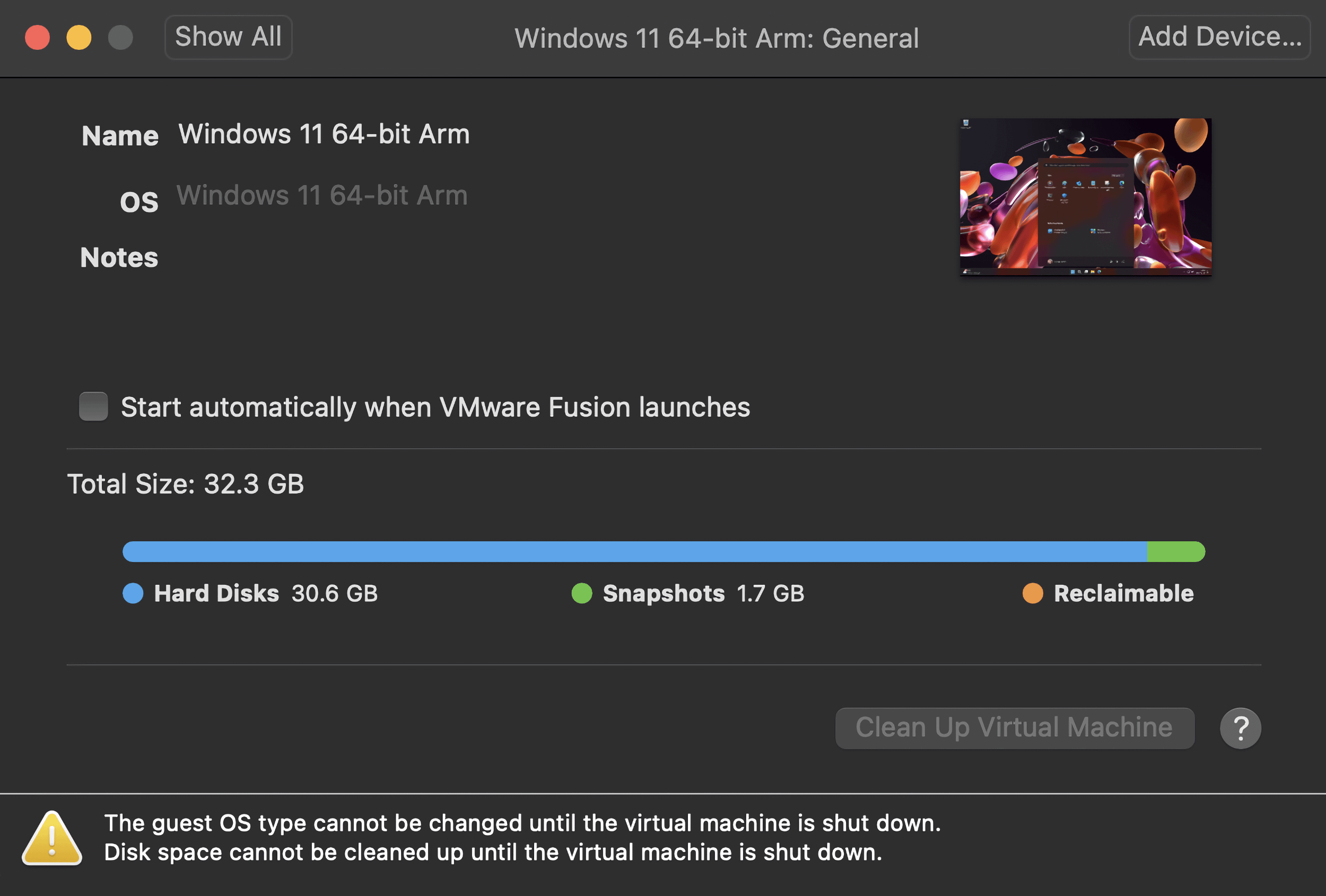Click the guest OS warning message text
This screenshot has height=896, width=1326.
(522, 823)
